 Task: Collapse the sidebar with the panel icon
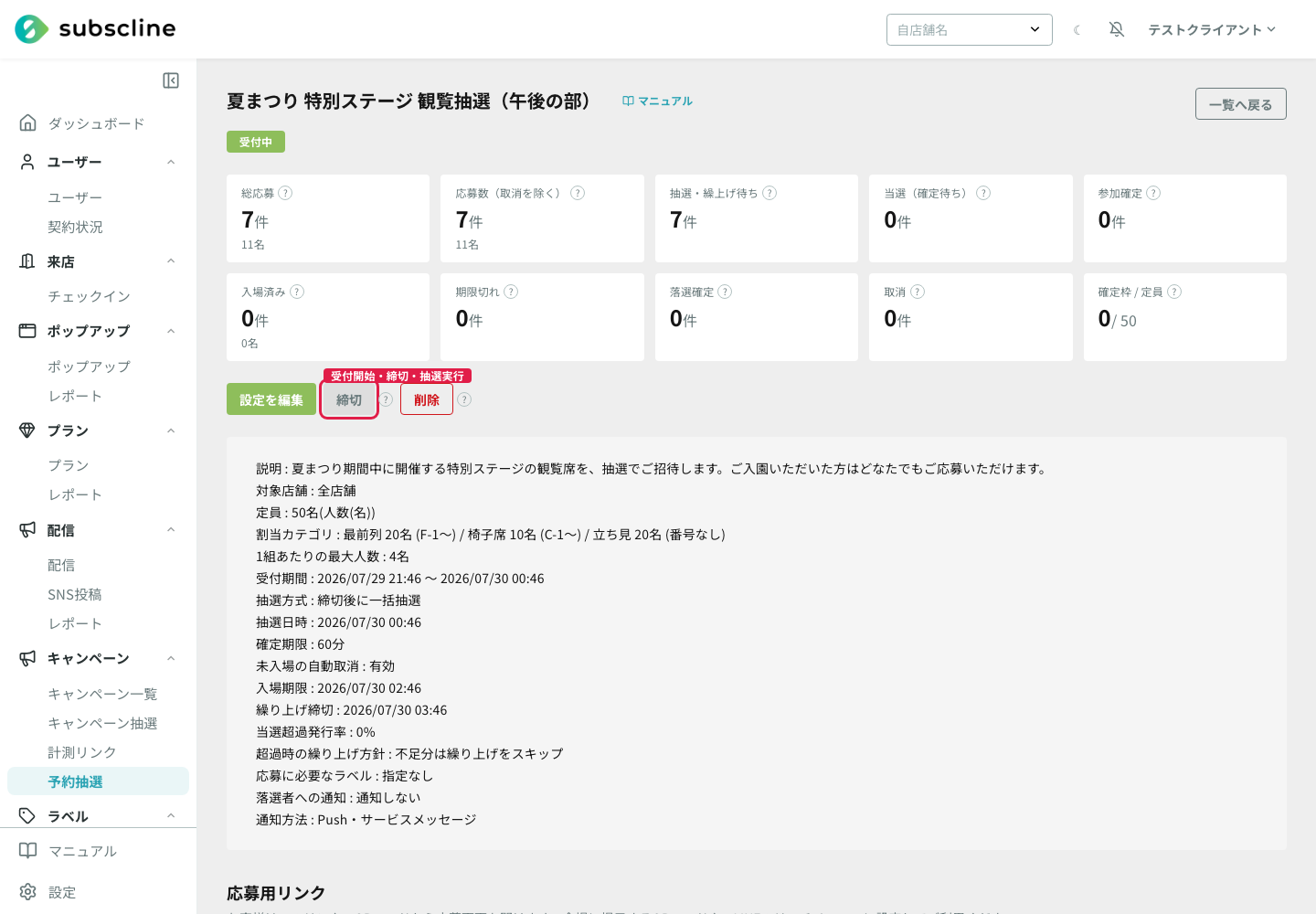pos(171,80)
